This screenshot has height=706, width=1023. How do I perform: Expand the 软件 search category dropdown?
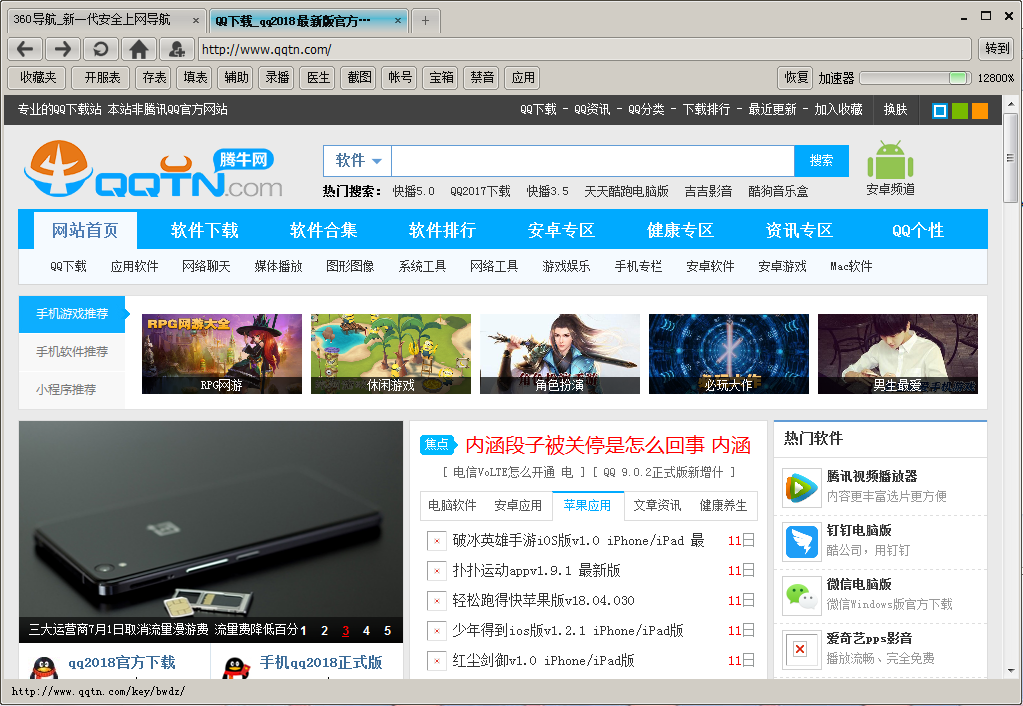pyautogui.click(x=358, y=161)
